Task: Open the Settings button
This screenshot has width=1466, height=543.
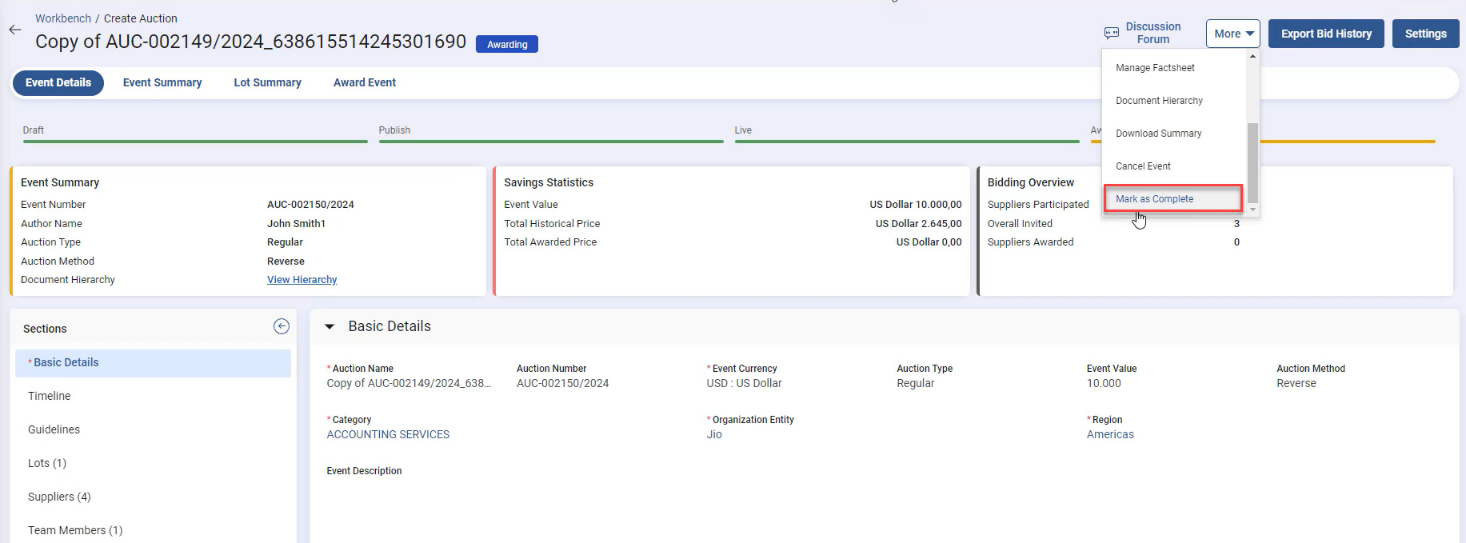Action: point(1425,34)
